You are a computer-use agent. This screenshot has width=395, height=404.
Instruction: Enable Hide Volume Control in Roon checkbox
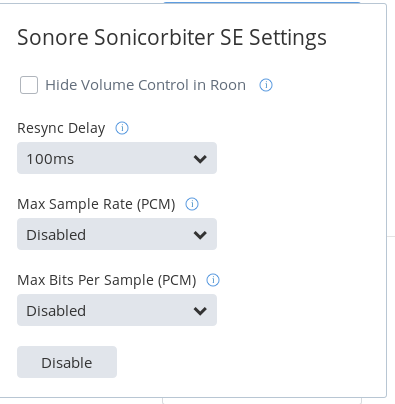pos(29,85)
